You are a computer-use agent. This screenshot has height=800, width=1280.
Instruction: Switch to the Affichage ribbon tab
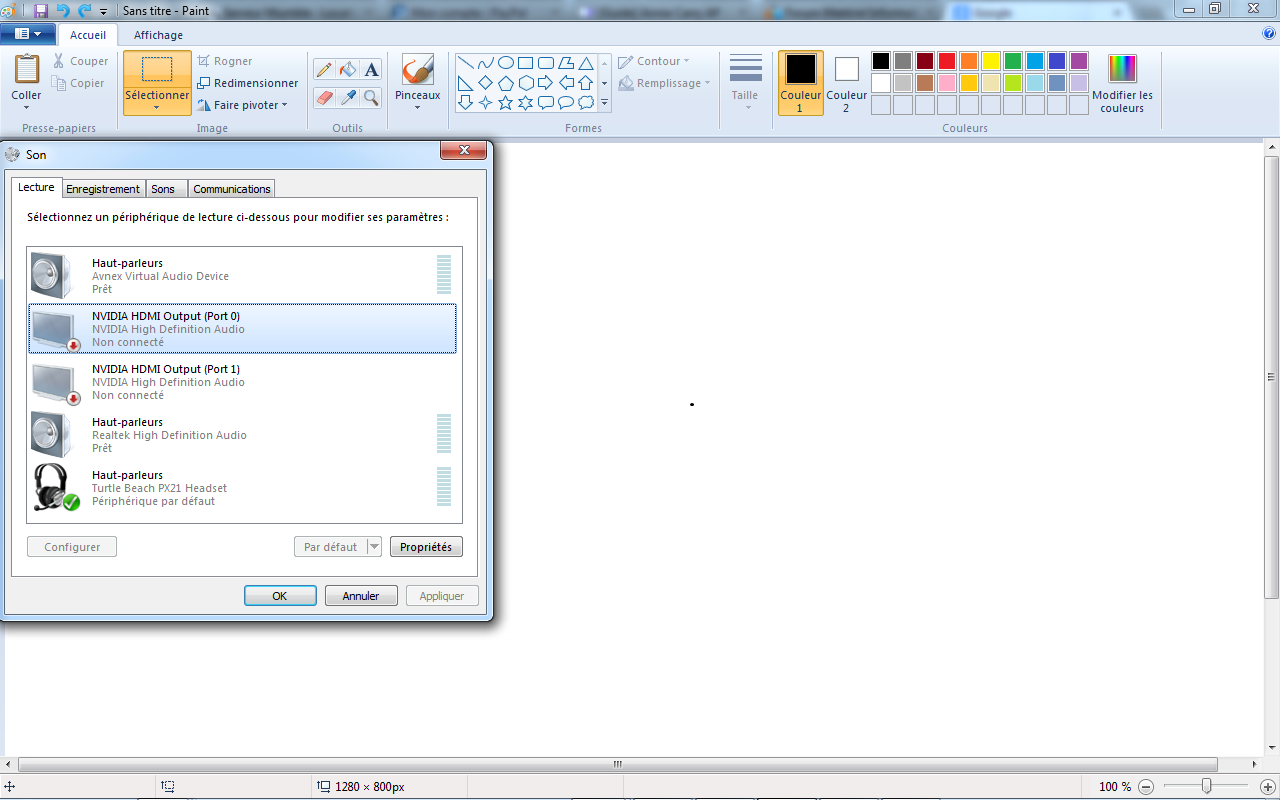(x=158, y=35)
